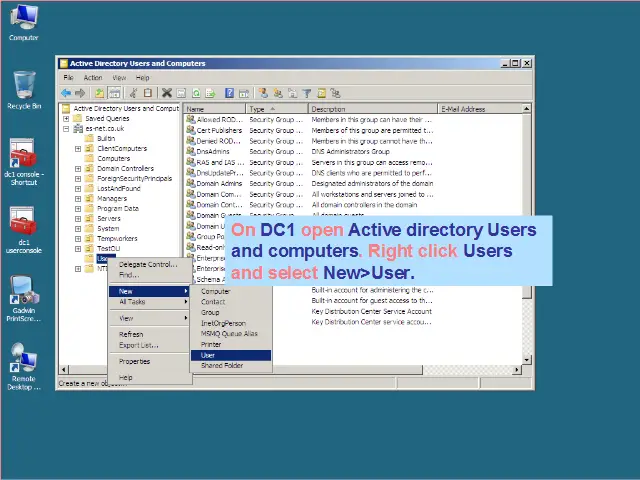Image resolution: width=640 pixels, height=480 pixels.
Task: Sort by the Description column header
Action: (x=372, y=109)
